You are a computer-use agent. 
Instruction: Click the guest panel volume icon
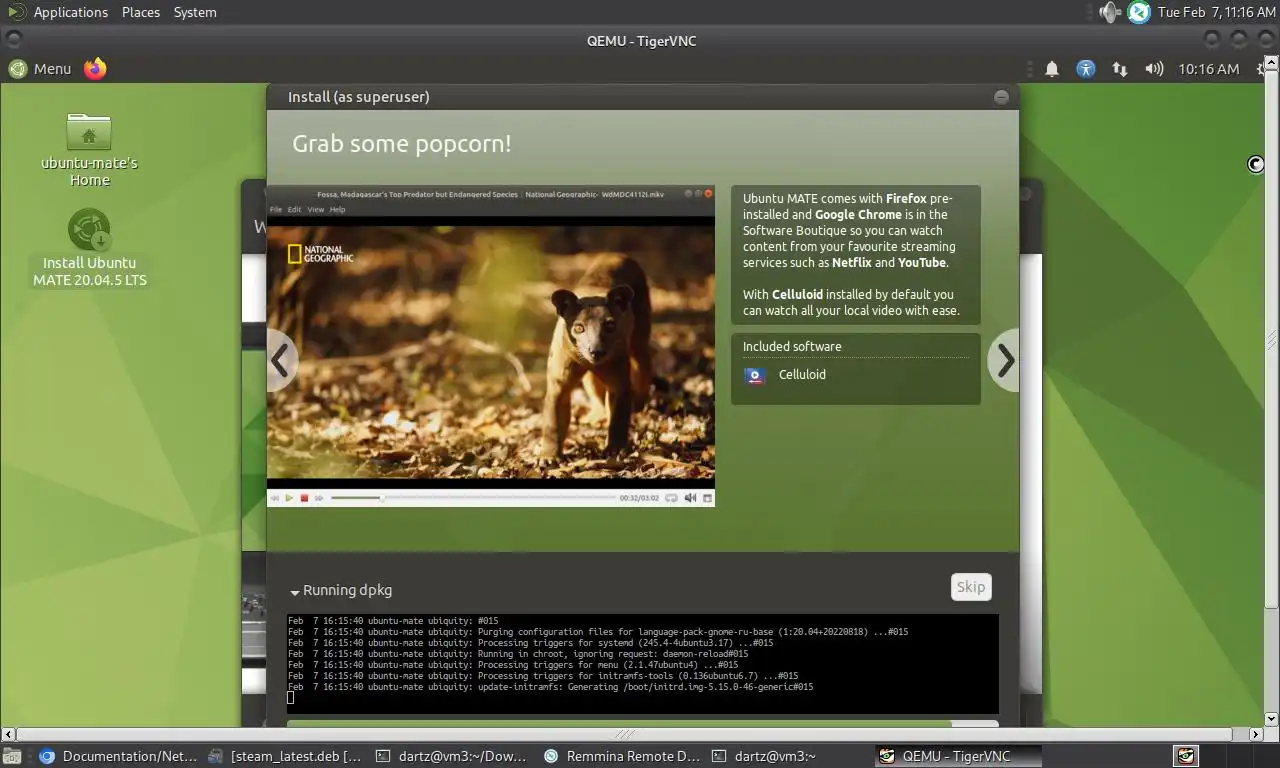point(1154,69)
